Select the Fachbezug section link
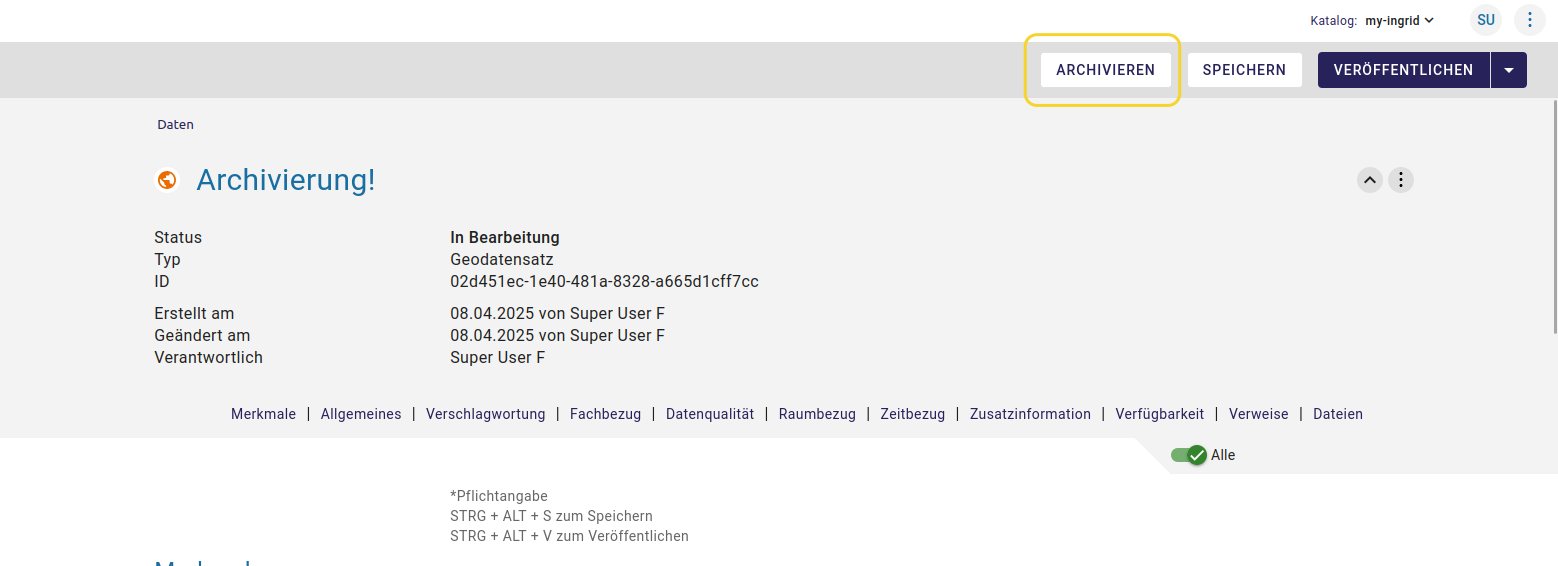The image size is (1558, 566). click(605, 414)
